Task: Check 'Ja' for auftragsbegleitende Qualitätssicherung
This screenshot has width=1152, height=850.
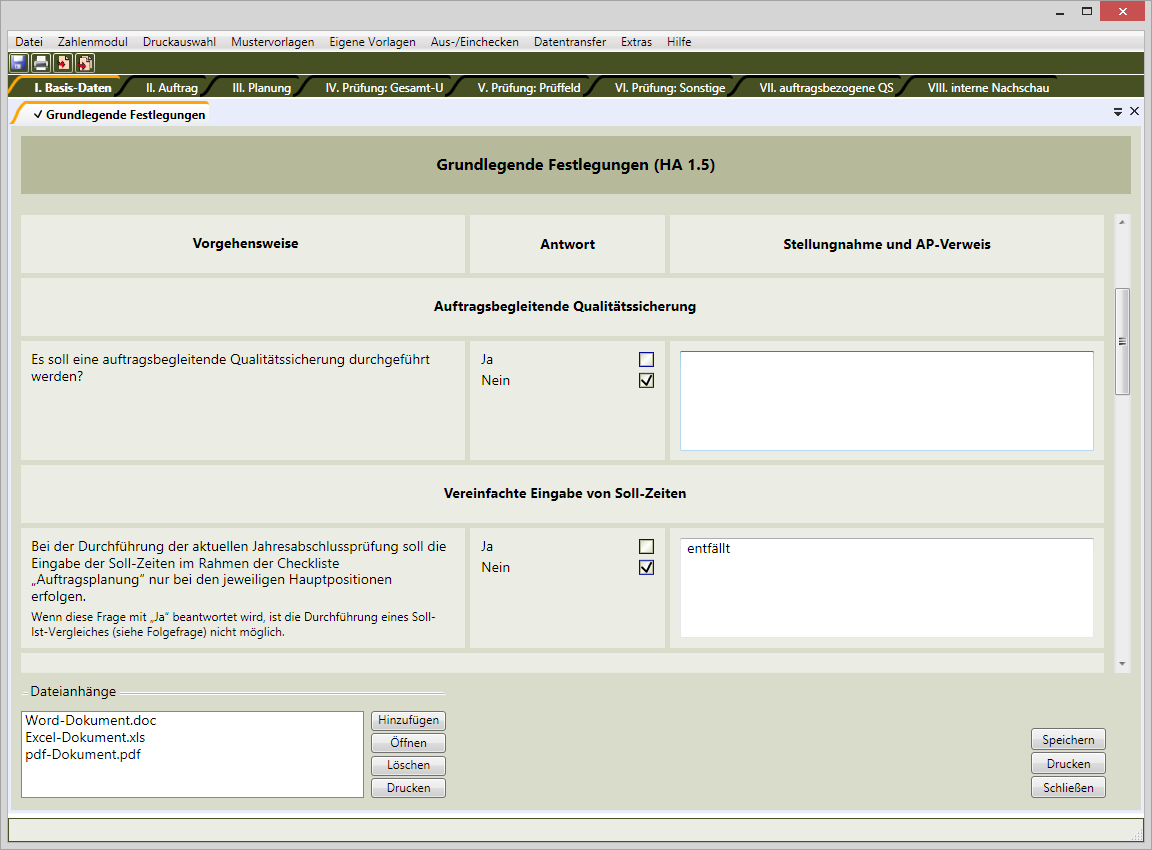Action: (x=646, y=359)
